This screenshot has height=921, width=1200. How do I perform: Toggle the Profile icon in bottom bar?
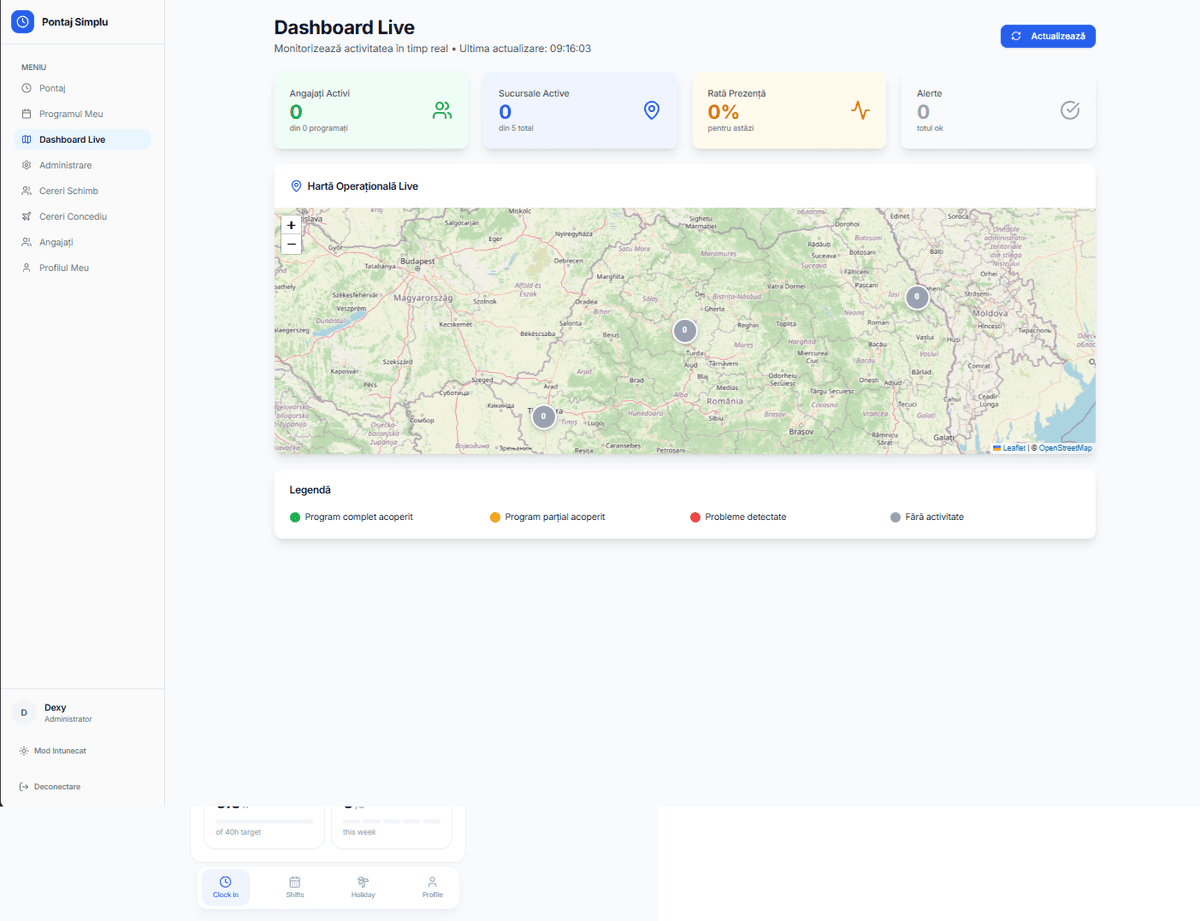click(x=432, y=881)
